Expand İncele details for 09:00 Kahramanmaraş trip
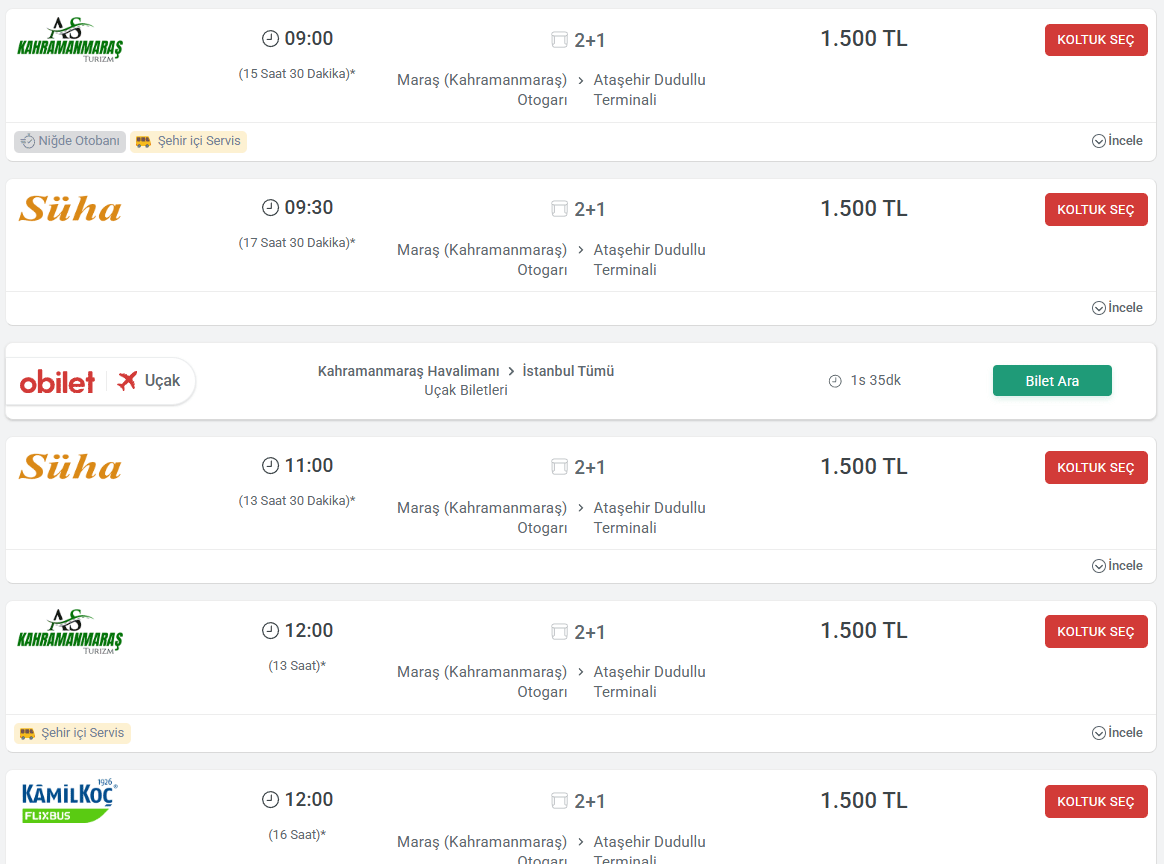The image size is (1164, 864). click(1117, 141)
